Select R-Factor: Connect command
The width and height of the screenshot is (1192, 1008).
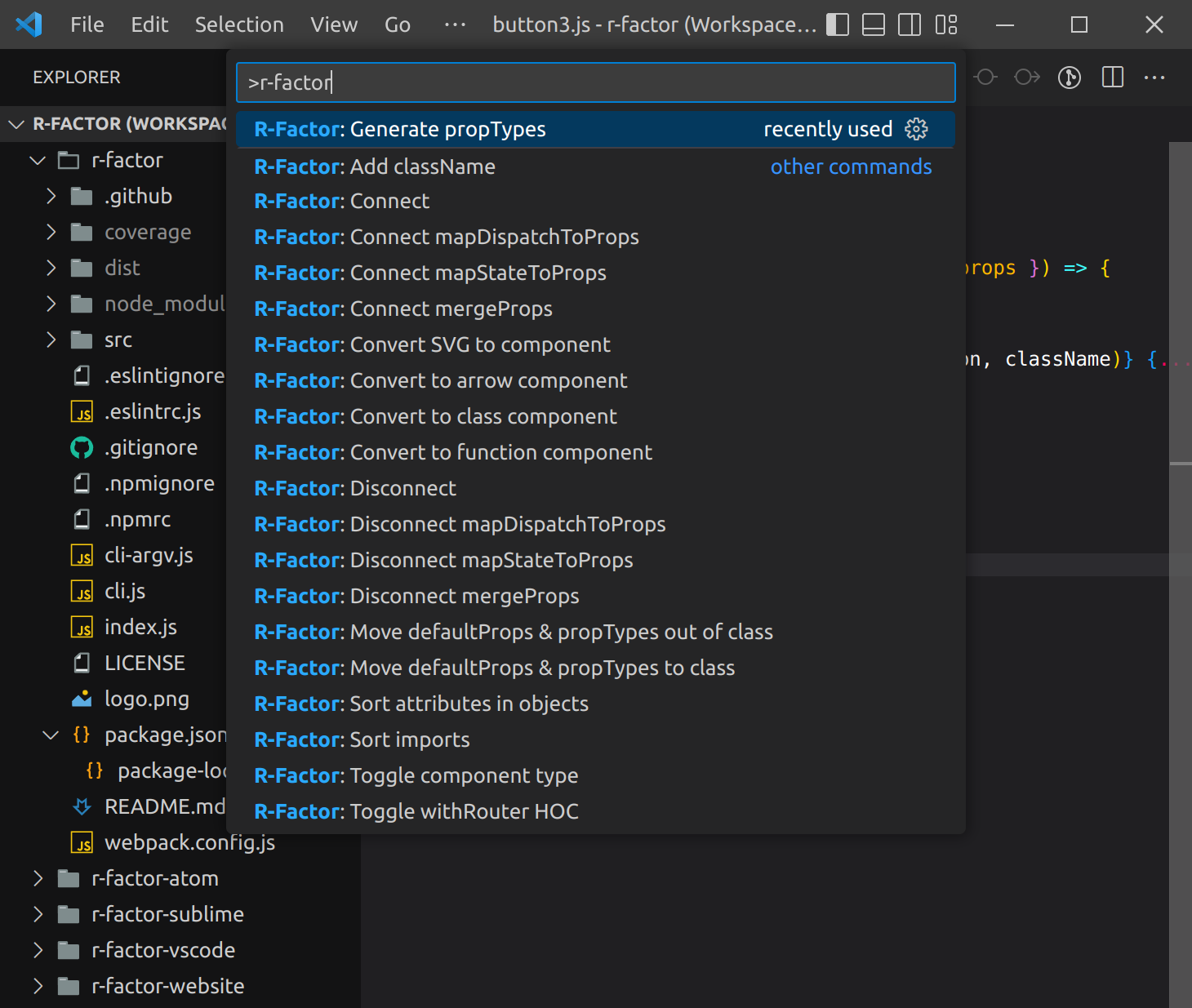595,201
